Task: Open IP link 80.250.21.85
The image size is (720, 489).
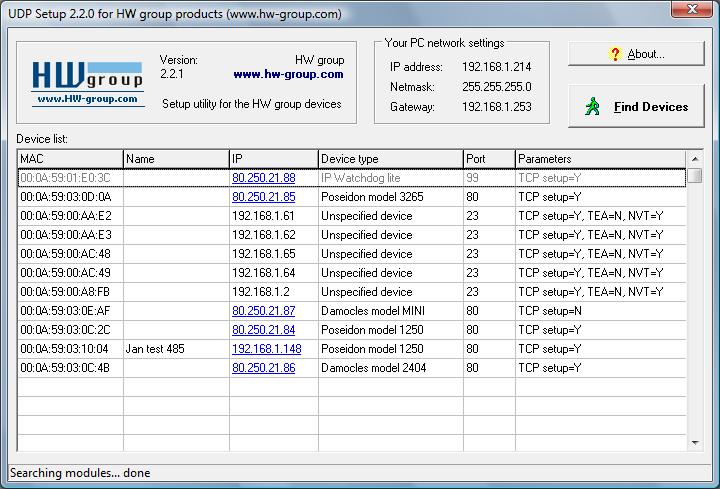Action: pos(264,197)
